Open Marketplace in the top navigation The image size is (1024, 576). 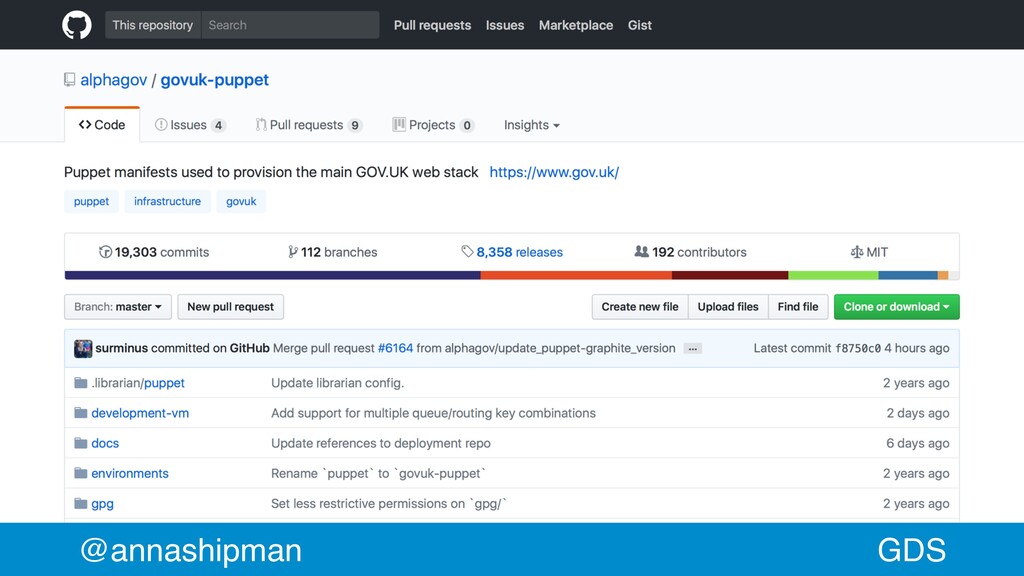[576, 25]
